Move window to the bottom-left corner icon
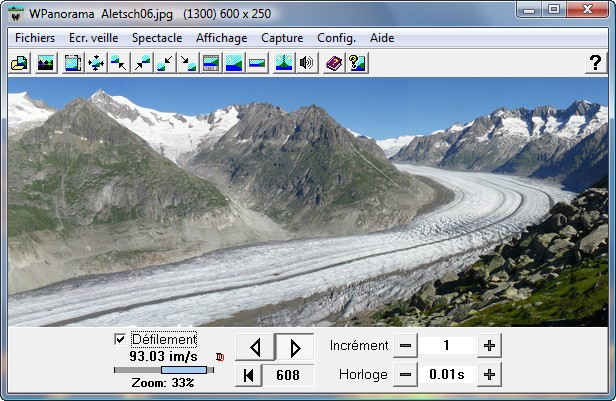Screen dimensions: 616x401 [165, 63]
